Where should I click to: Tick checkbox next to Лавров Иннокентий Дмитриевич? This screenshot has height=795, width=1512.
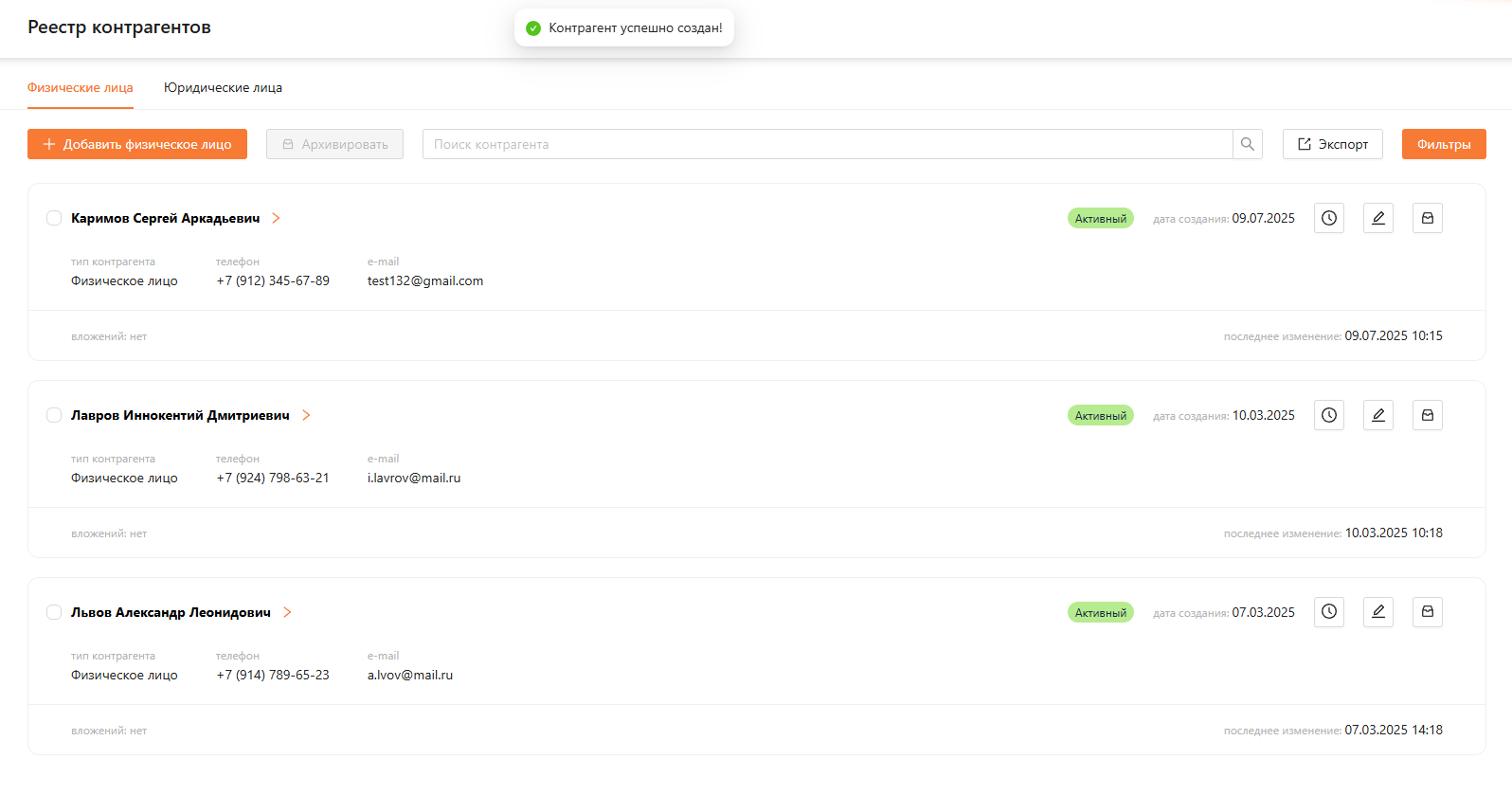[x=54, y=415]
